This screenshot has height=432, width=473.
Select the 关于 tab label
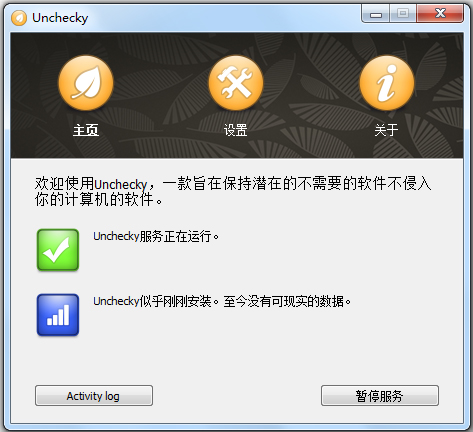click(386, 130)
